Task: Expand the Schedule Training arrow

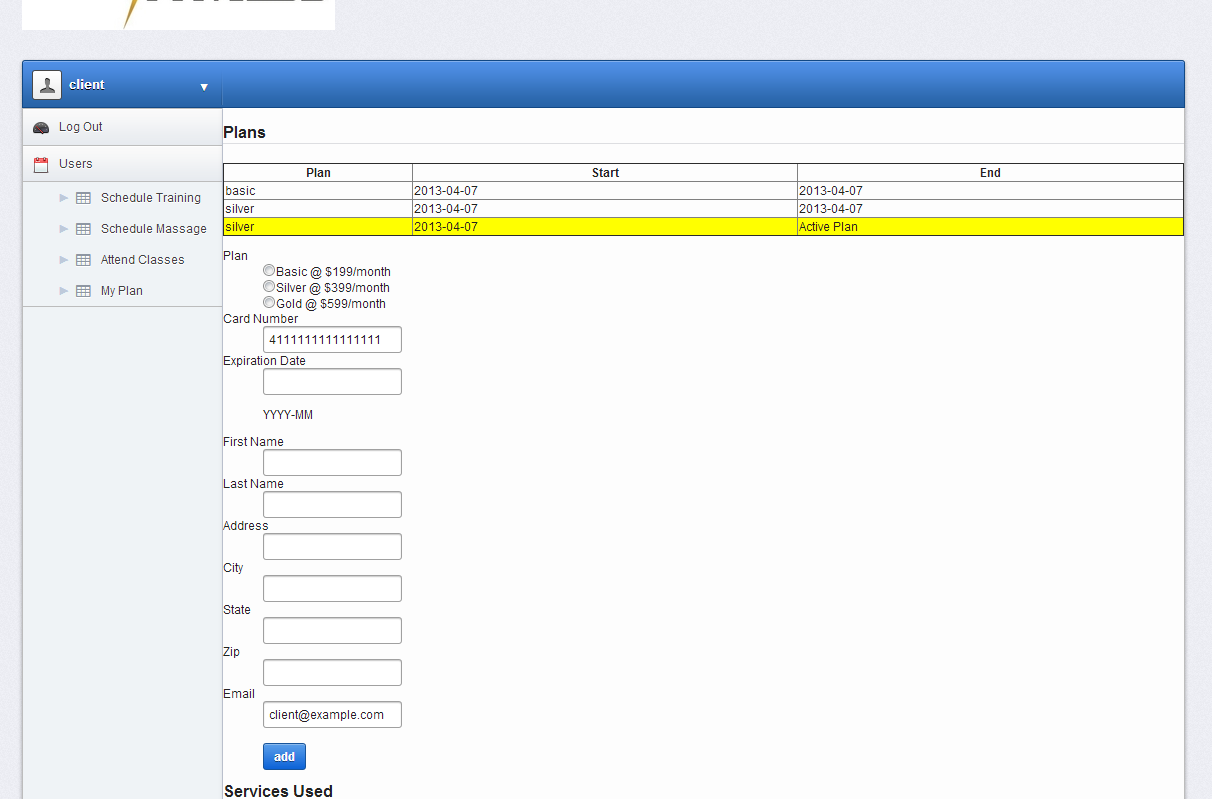Action: pyautogui.click(x=64, y=198)
